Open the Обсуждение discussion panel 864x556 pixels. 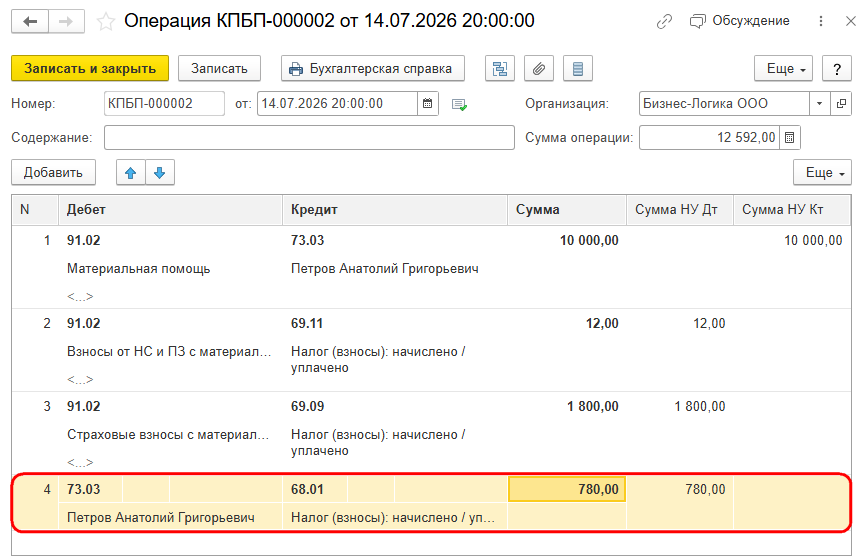click(x=739, y=21)
